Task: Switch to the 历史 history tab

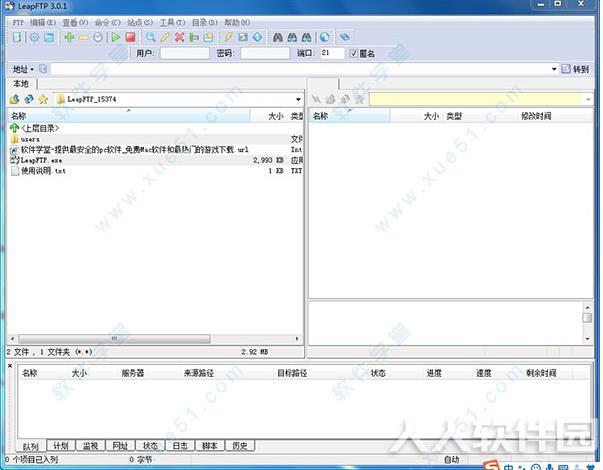Action: coord(240,445)
